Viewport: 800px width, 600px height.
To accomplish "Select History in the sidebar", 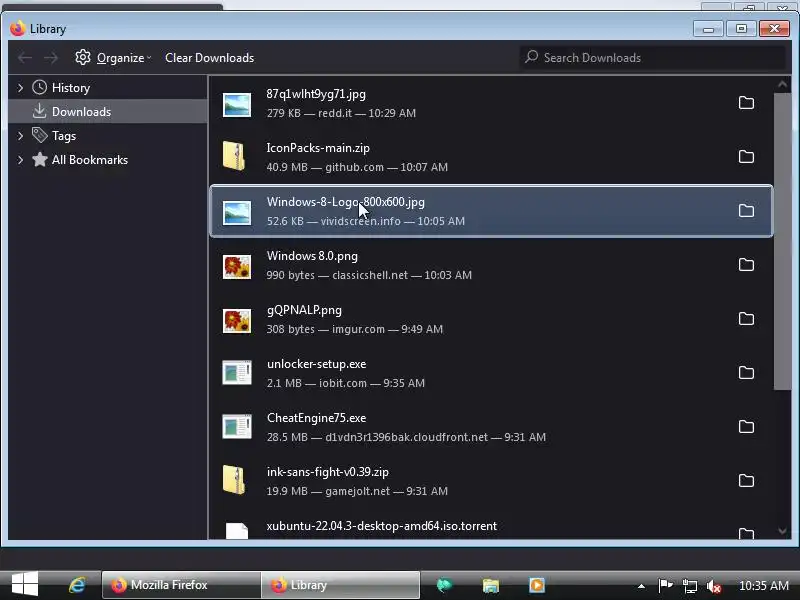I will 108,87.
